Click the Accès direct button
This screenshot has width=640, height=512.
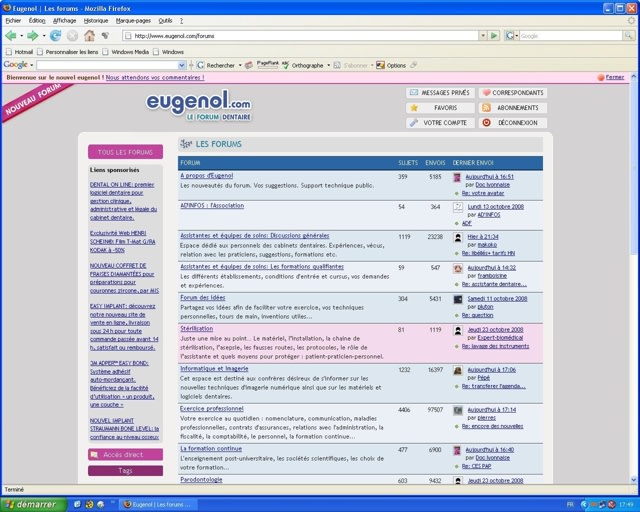[125, 454]
